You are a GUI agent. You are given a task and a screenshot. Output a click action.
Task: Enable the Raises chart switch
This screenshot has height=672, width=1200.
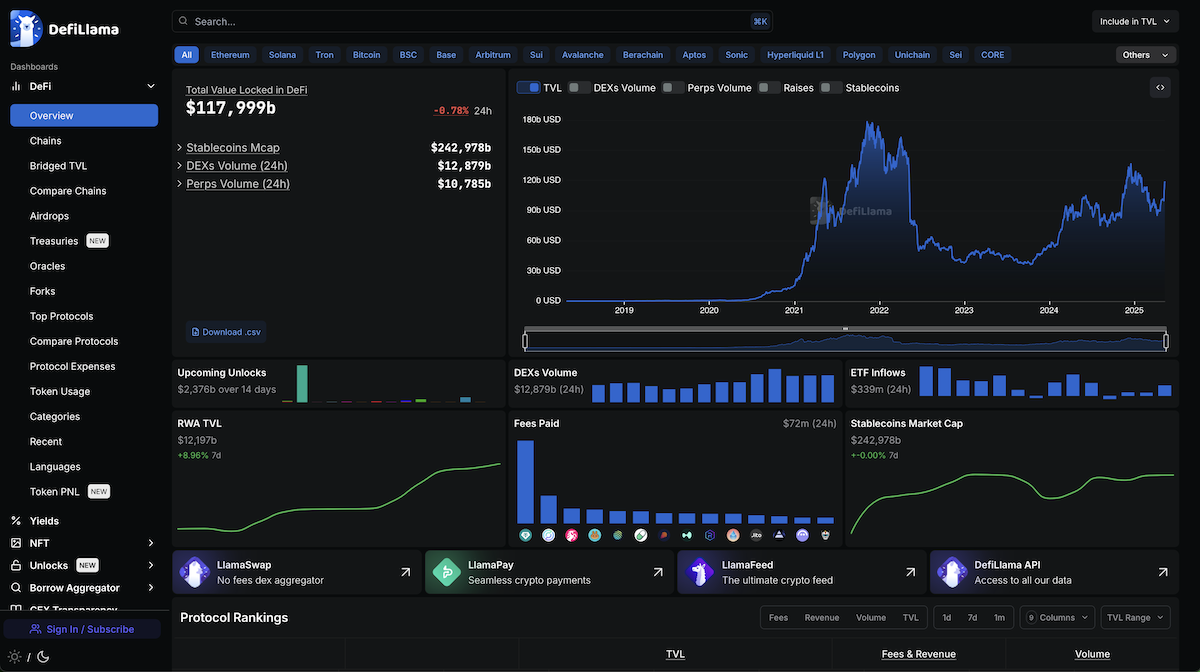click(769, 88)
